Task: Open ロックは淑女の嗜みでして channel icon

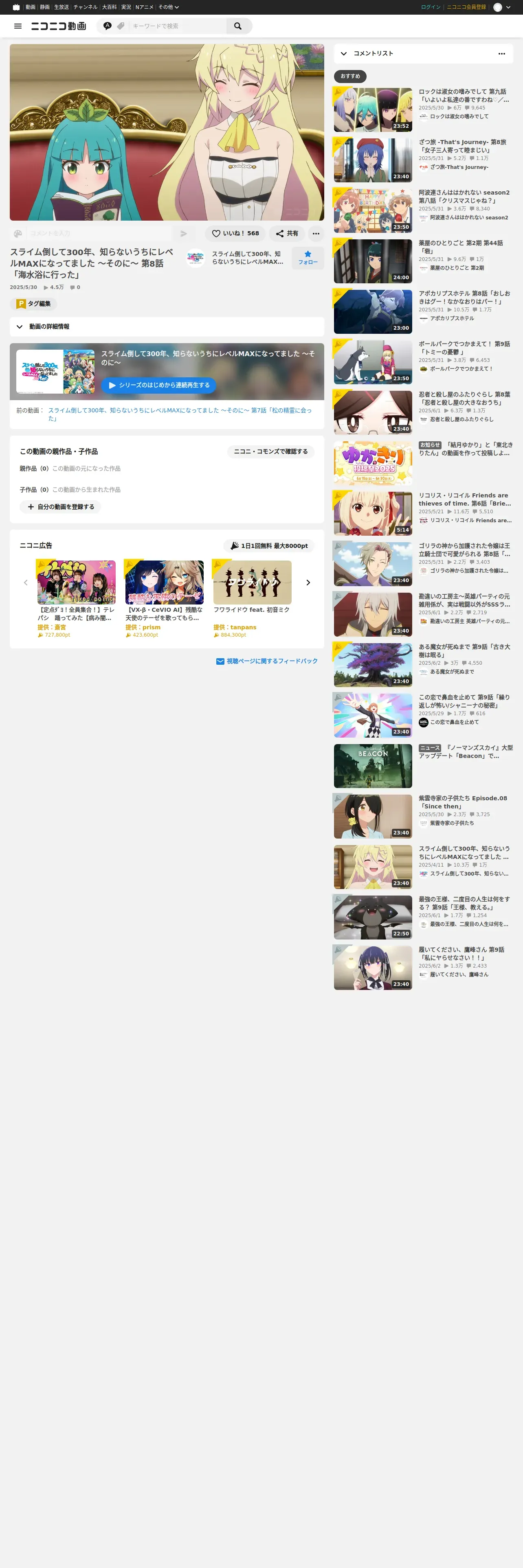Action: tap(423, 116)
